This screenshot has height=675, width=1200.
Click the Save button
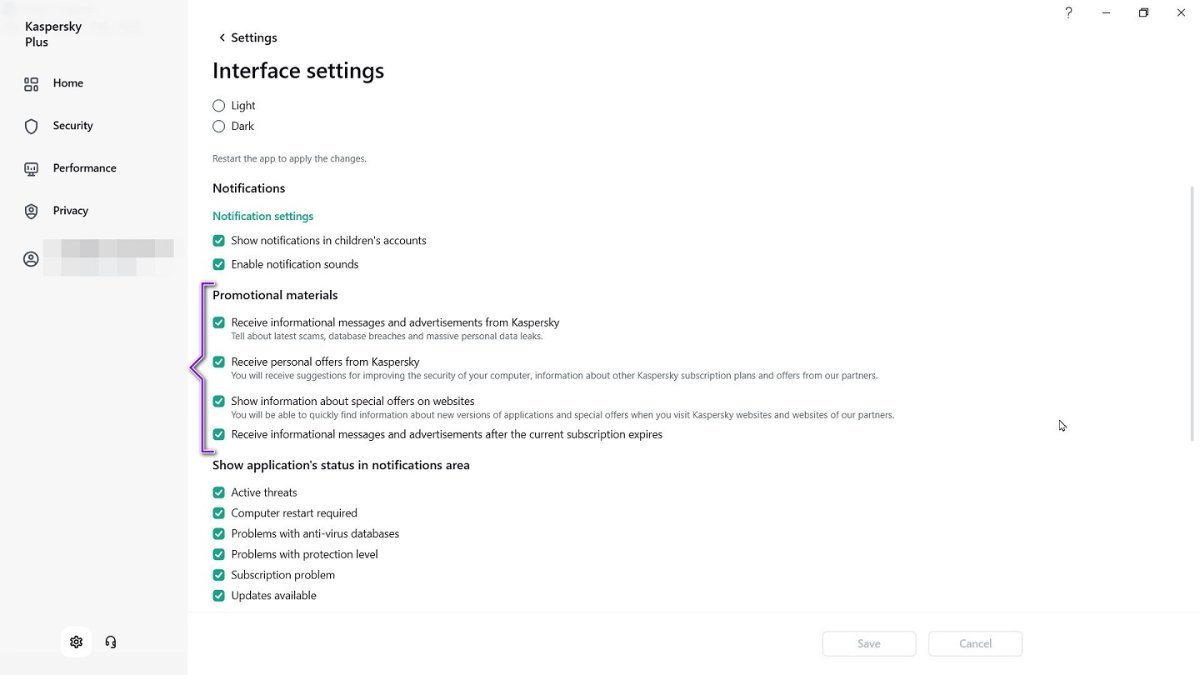coord(869,644)
